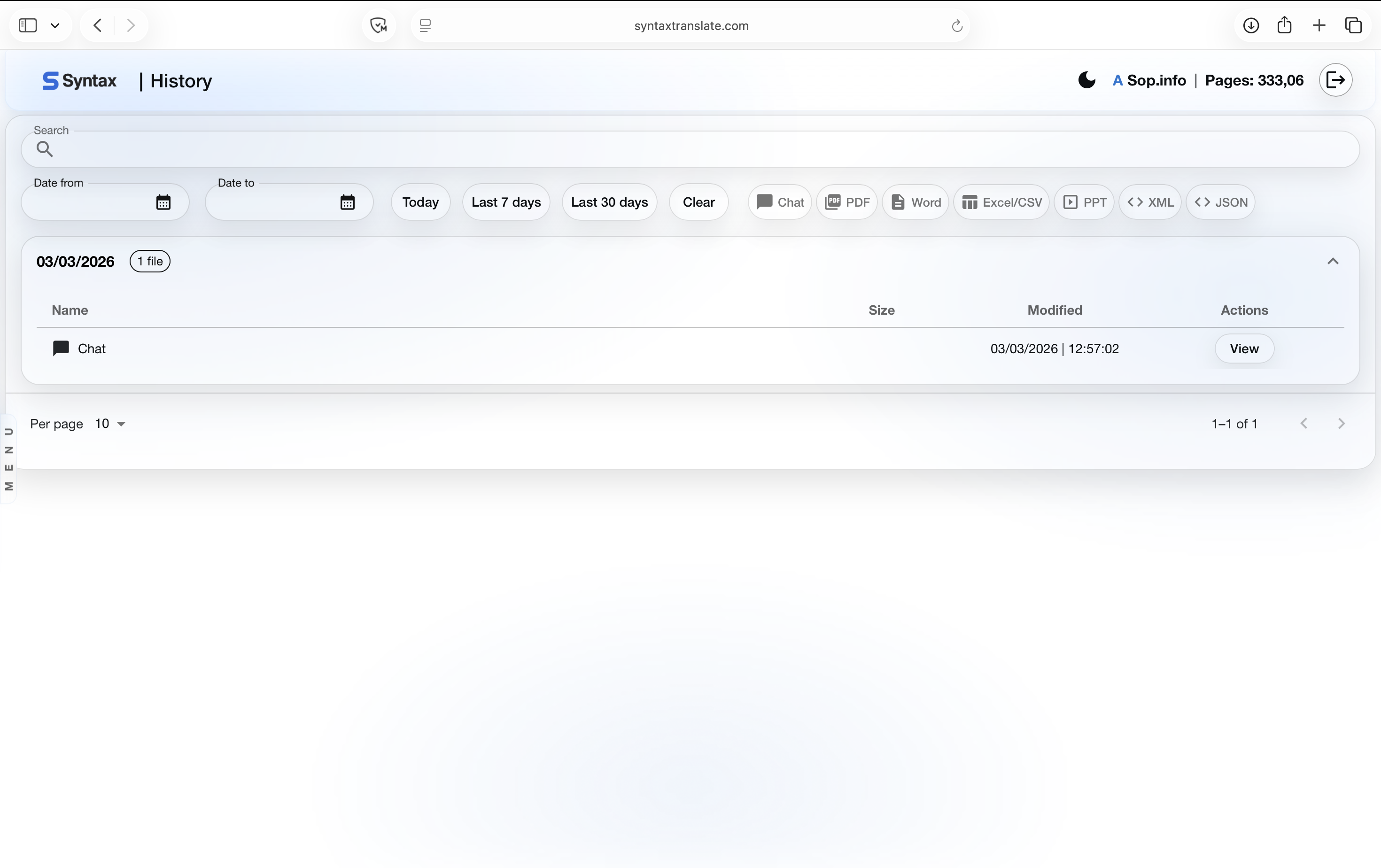Select the PDF export format
The height and width of the screenshot is (868, 1381).
847,202
